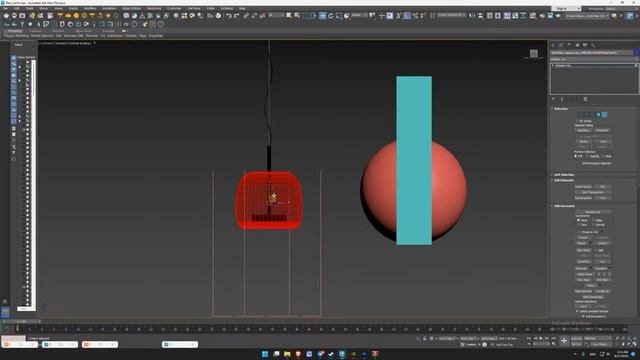This screenshot has width=640, height=360.
Task: Select the Polygon sub-object level icon
Action: (x=599, y=115)
